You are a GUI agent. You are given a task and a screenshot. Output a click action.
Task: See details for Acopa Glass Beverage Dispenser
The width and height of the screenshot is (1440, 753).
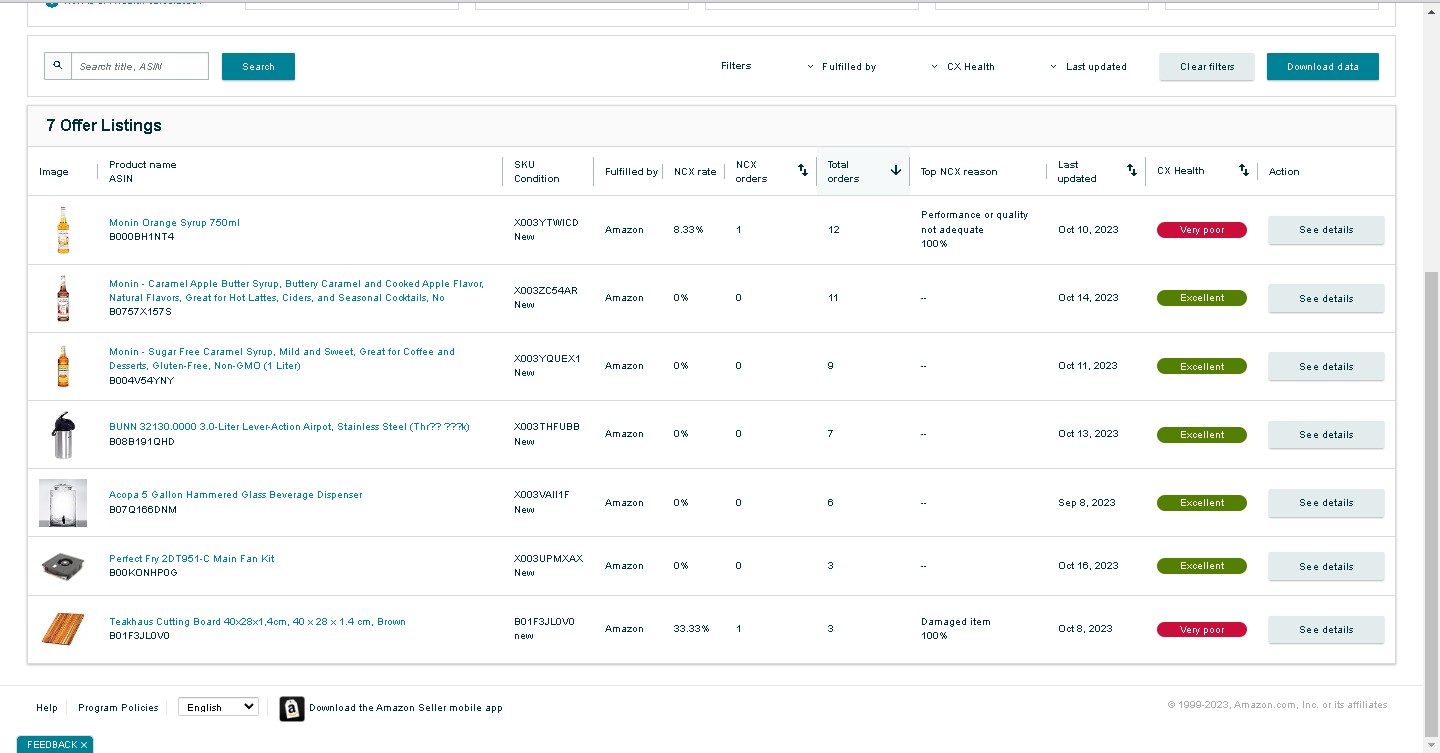pos(1326,503)
